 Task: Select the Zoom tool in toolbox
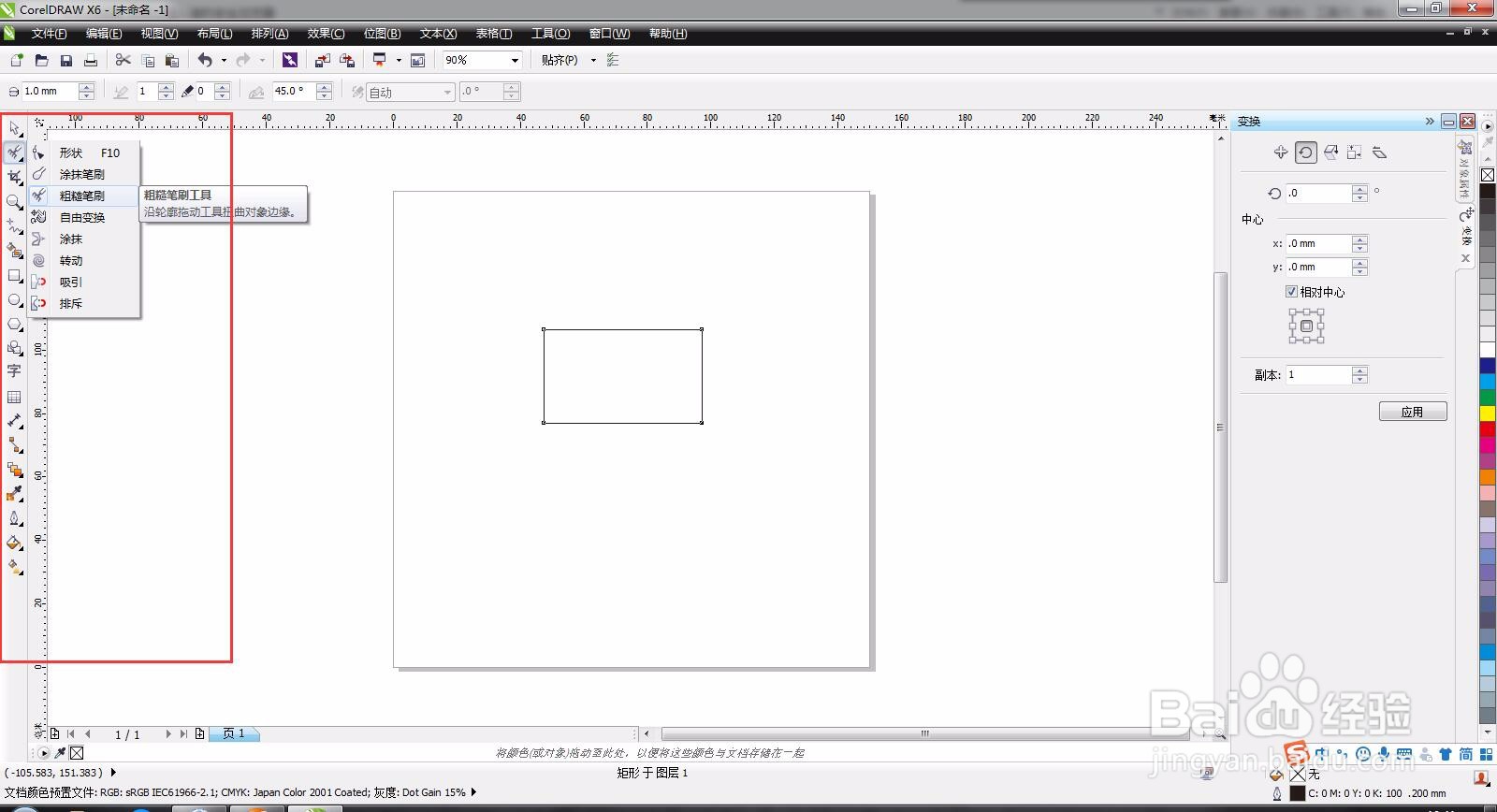[x=14, y=201]
